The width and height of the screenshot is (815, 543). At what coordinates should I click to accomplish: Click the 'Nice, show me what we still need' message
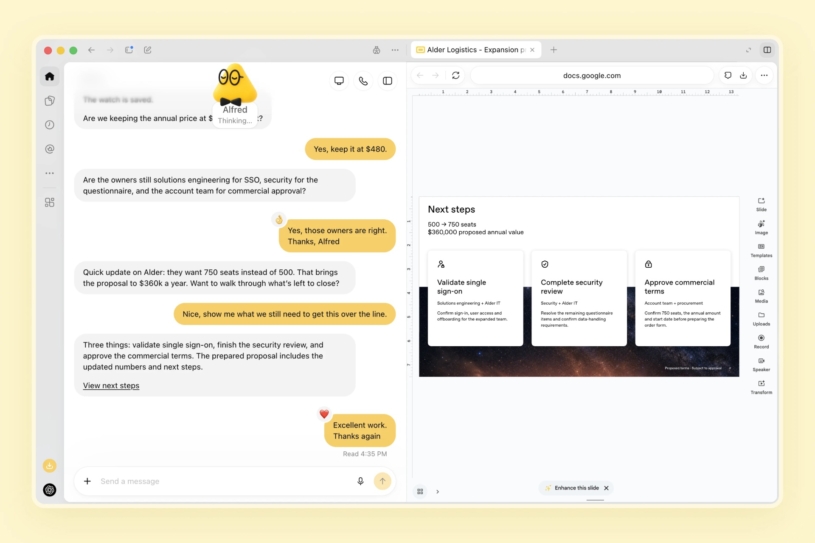[x=284, y=314]
